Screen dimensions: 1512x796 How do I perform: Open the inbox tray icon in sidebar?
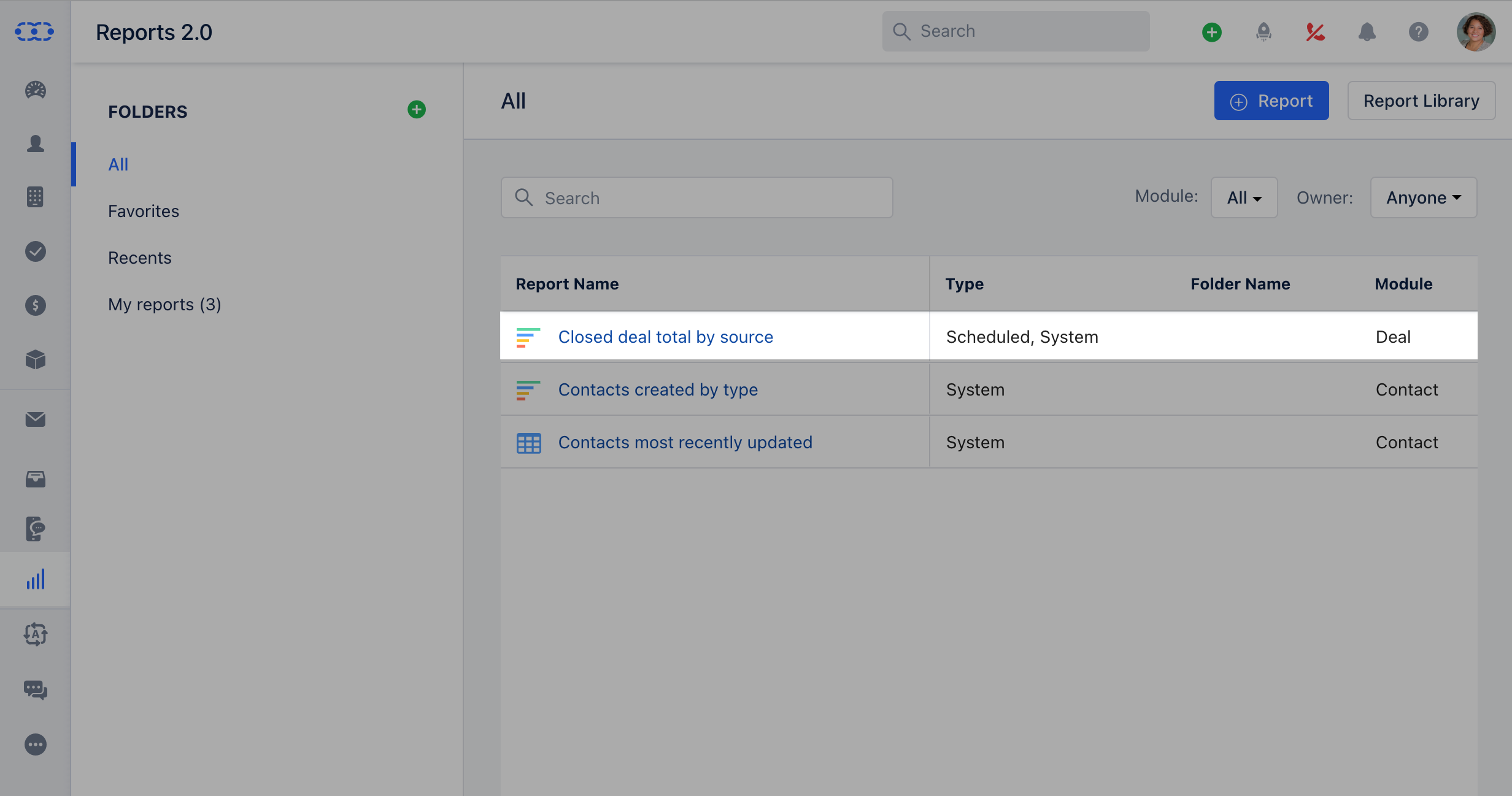(35, 478)
